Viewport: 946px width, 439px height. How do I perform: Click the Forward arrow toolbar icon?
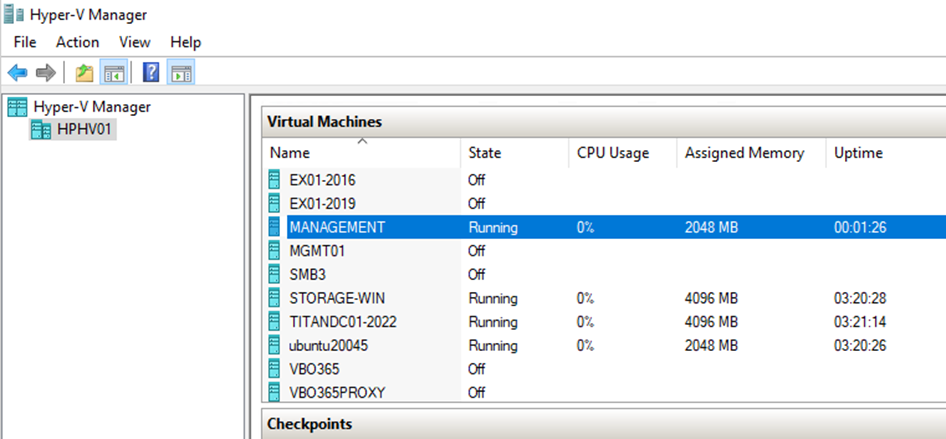pyautogui.click(x=45, y=73)
